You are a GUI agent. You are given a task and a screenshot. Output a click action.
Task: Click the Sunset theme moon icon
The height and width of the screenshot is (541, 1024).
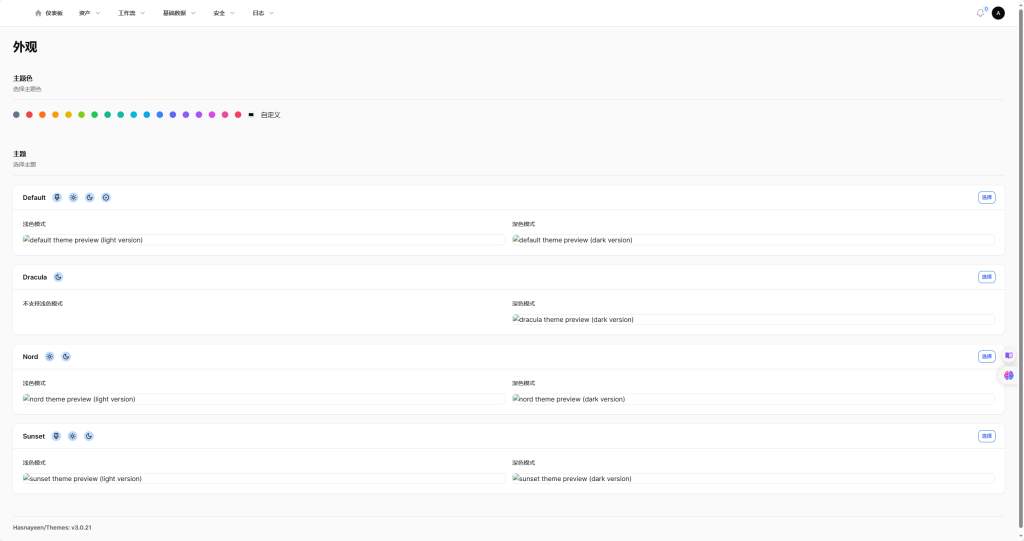click(89, 436)
